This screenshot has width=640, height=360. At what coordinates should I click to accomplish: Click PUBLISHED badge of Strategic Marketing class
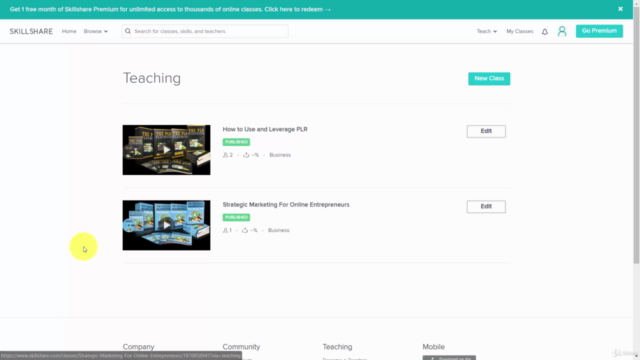tap(236, 217)
